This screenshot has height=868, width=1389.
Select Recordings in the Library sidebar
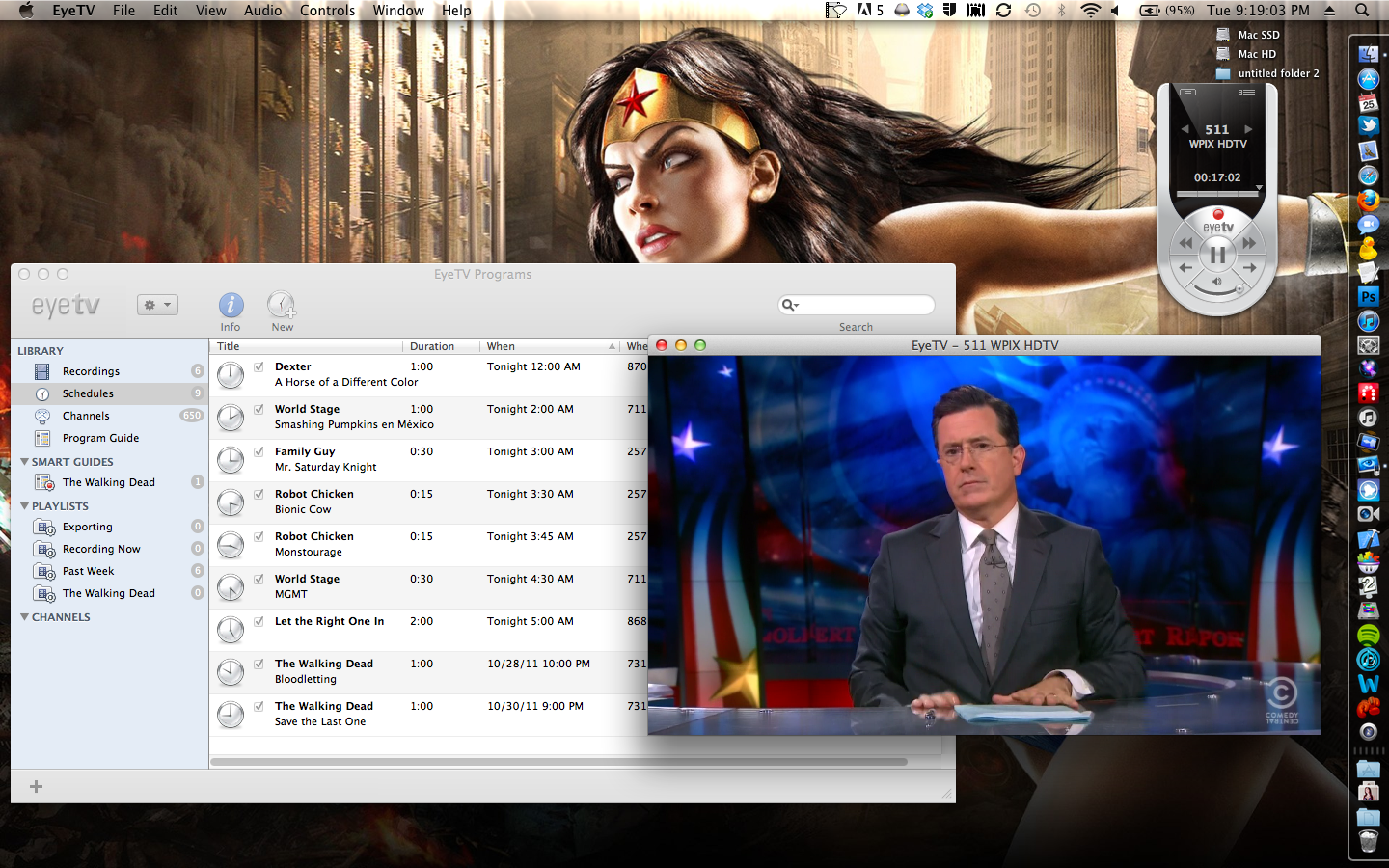tap(91, 371)
